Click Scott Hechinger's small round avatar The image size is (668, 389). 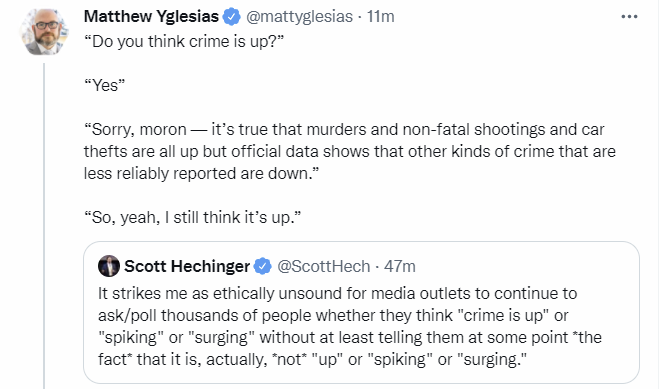[x=109, y=266]
